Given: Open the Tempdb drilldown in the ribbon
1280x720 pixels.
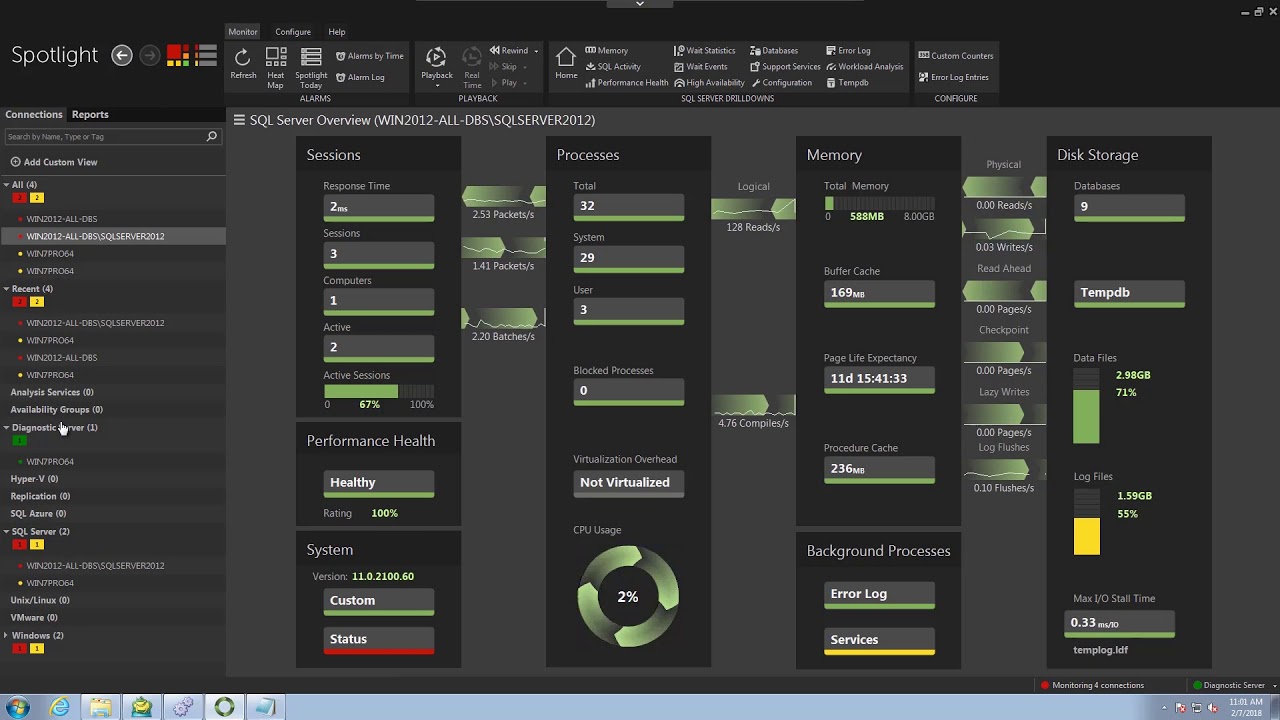Looking at the screenshot, I should [847, 83].
